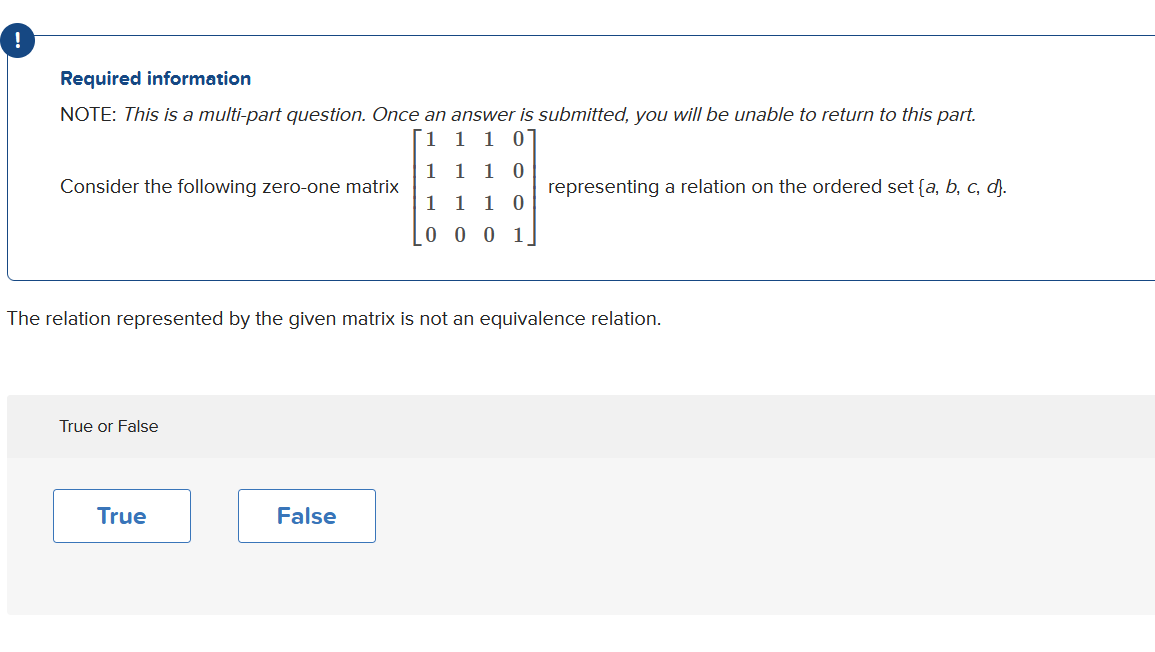Click the bottom-right matrix entry 1
Image resolution: width=1155 pixels, height=652 pixels.
519,235
